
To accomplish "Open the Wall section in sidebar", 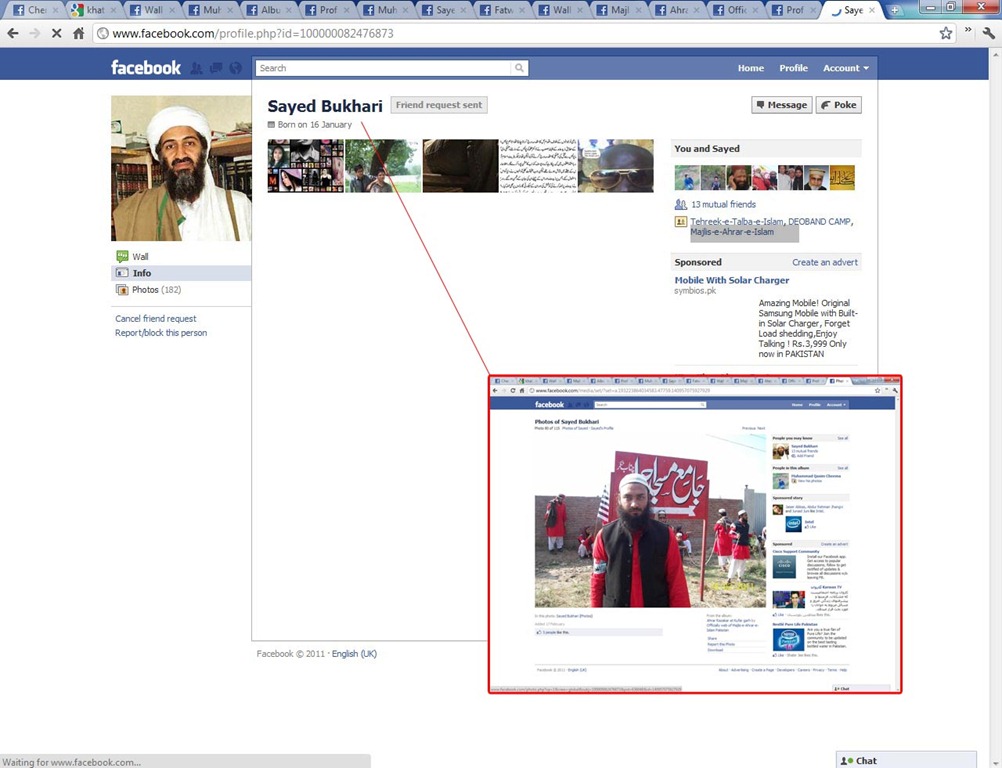I will coord(140,257).
